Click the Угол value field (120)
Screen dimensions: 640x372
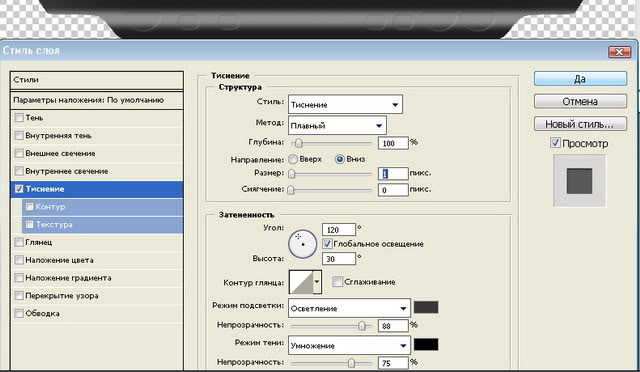(339, 229)
